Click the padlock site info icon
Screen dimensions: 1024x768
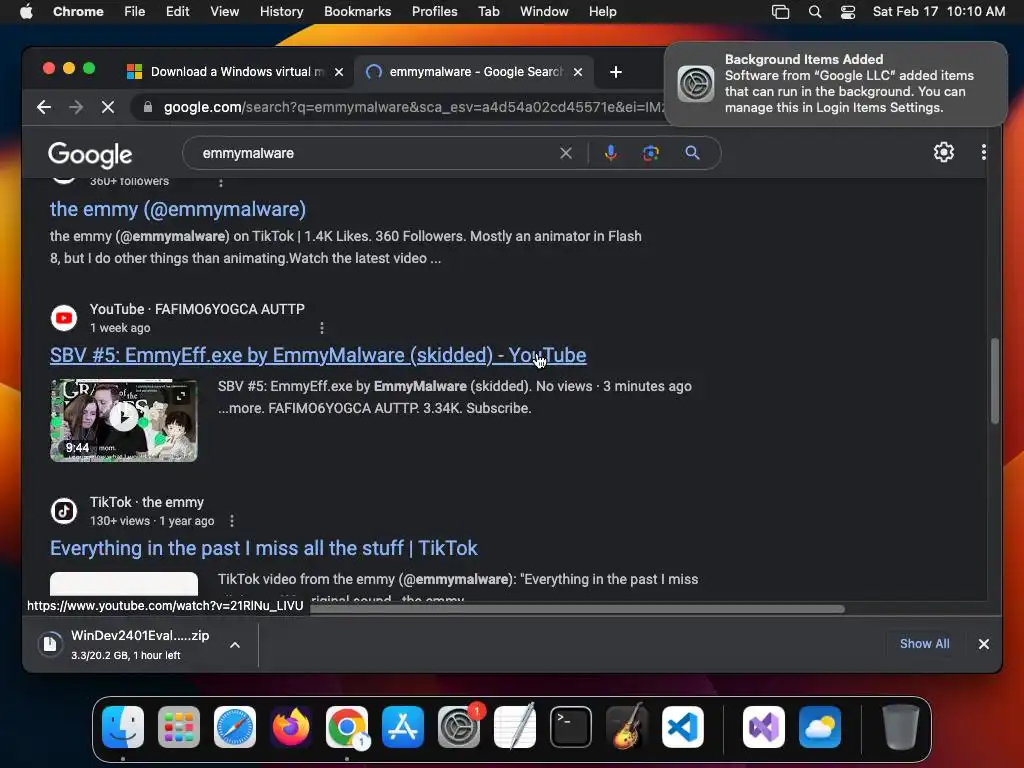click(x=148, y=107)
